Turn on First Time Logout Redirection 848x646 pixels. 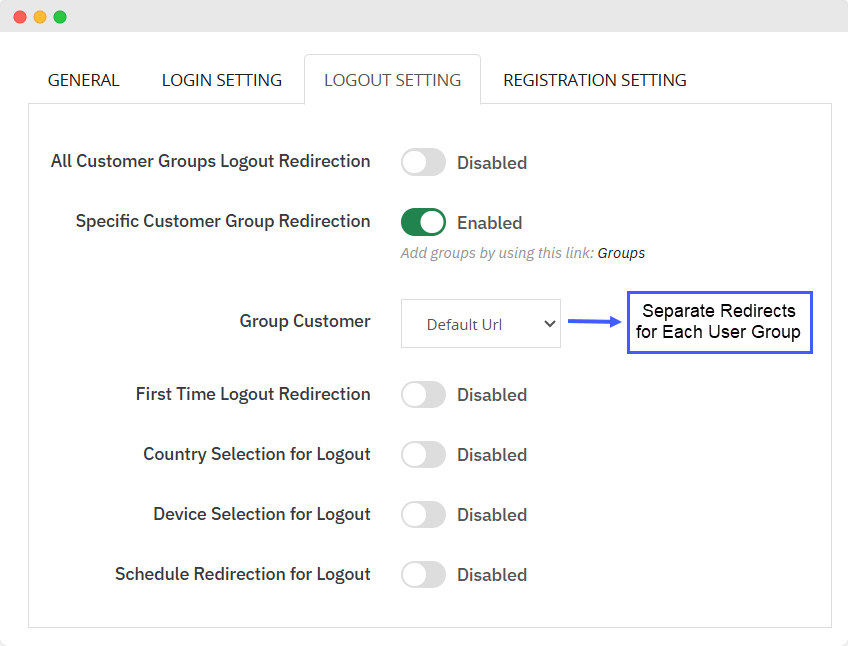[423, 395]
